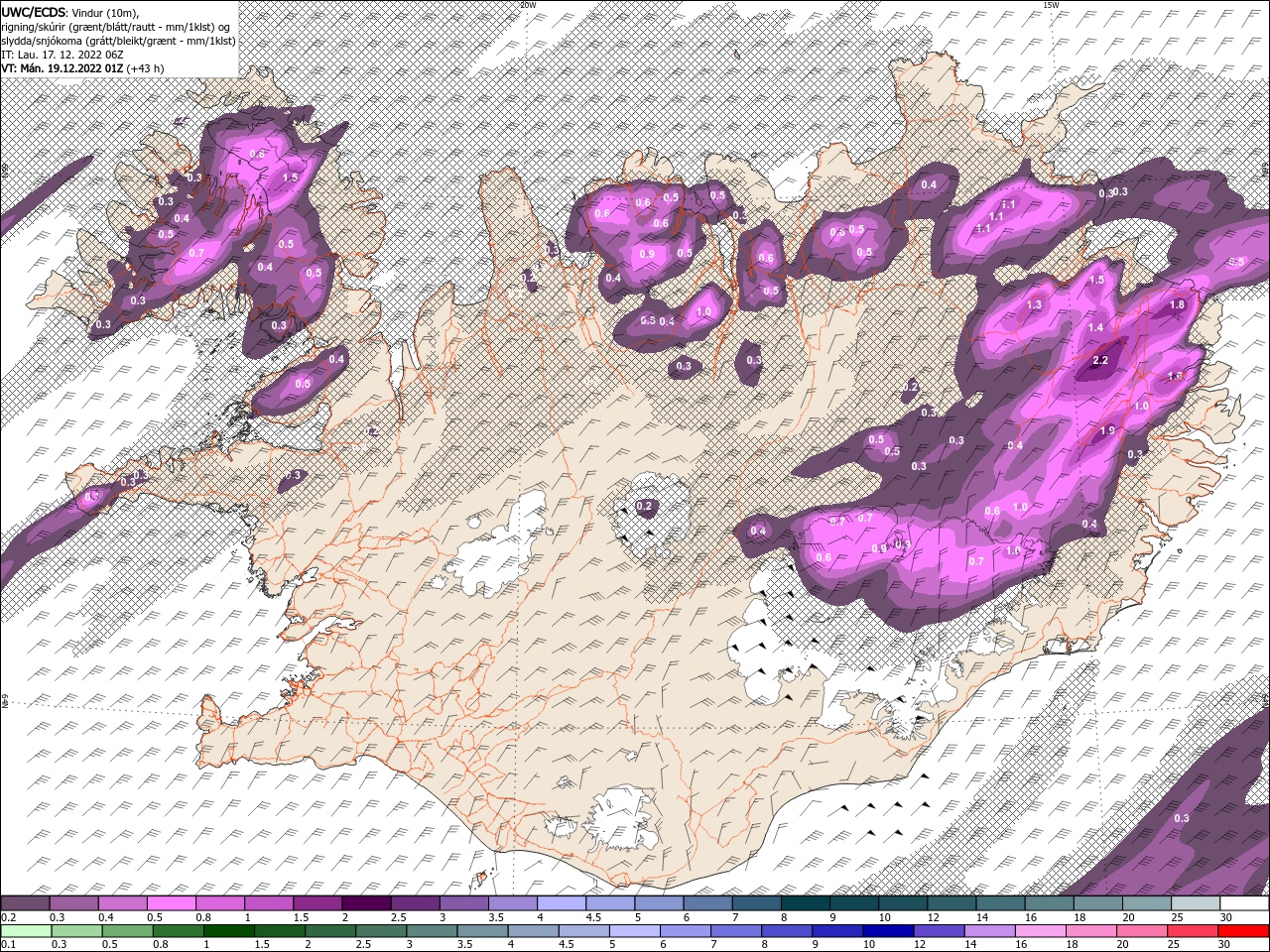1270x952 pixels.
Task: Pick the darkest green 1 rain legend swatch
Action: coord(229,931)
